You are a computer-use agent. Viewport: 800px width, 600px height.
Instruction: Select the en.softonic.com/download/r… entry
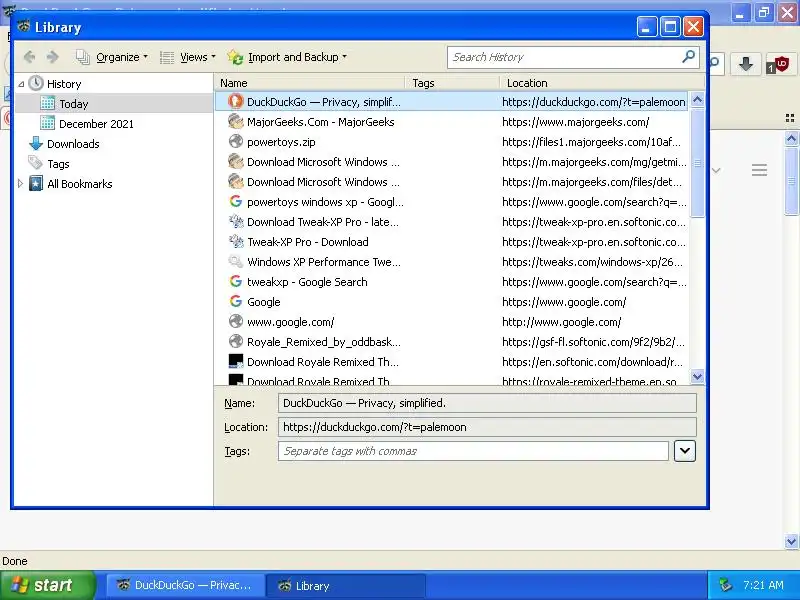[452, 362]
